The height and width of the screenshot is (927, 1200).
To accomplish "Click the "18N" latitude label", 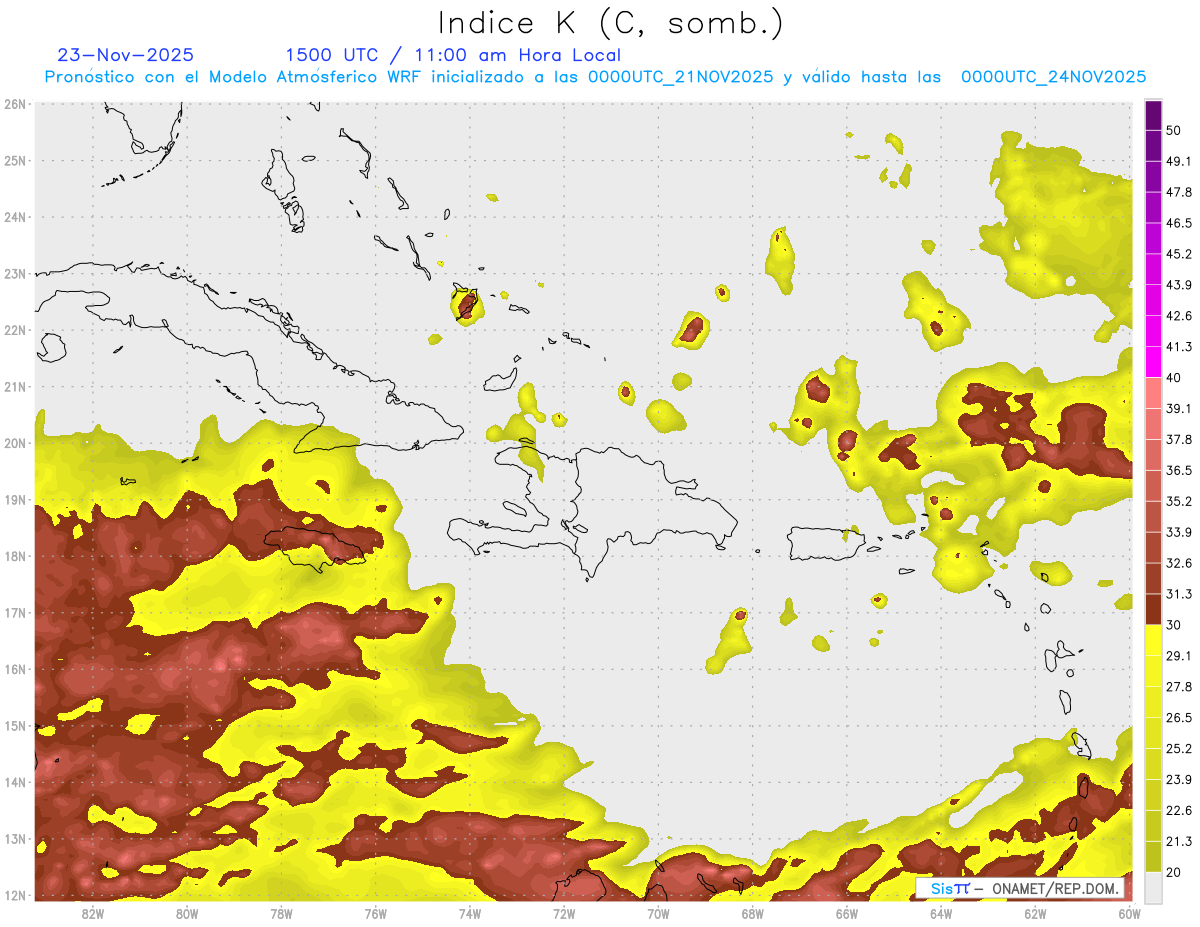I will tap(15, 556).
